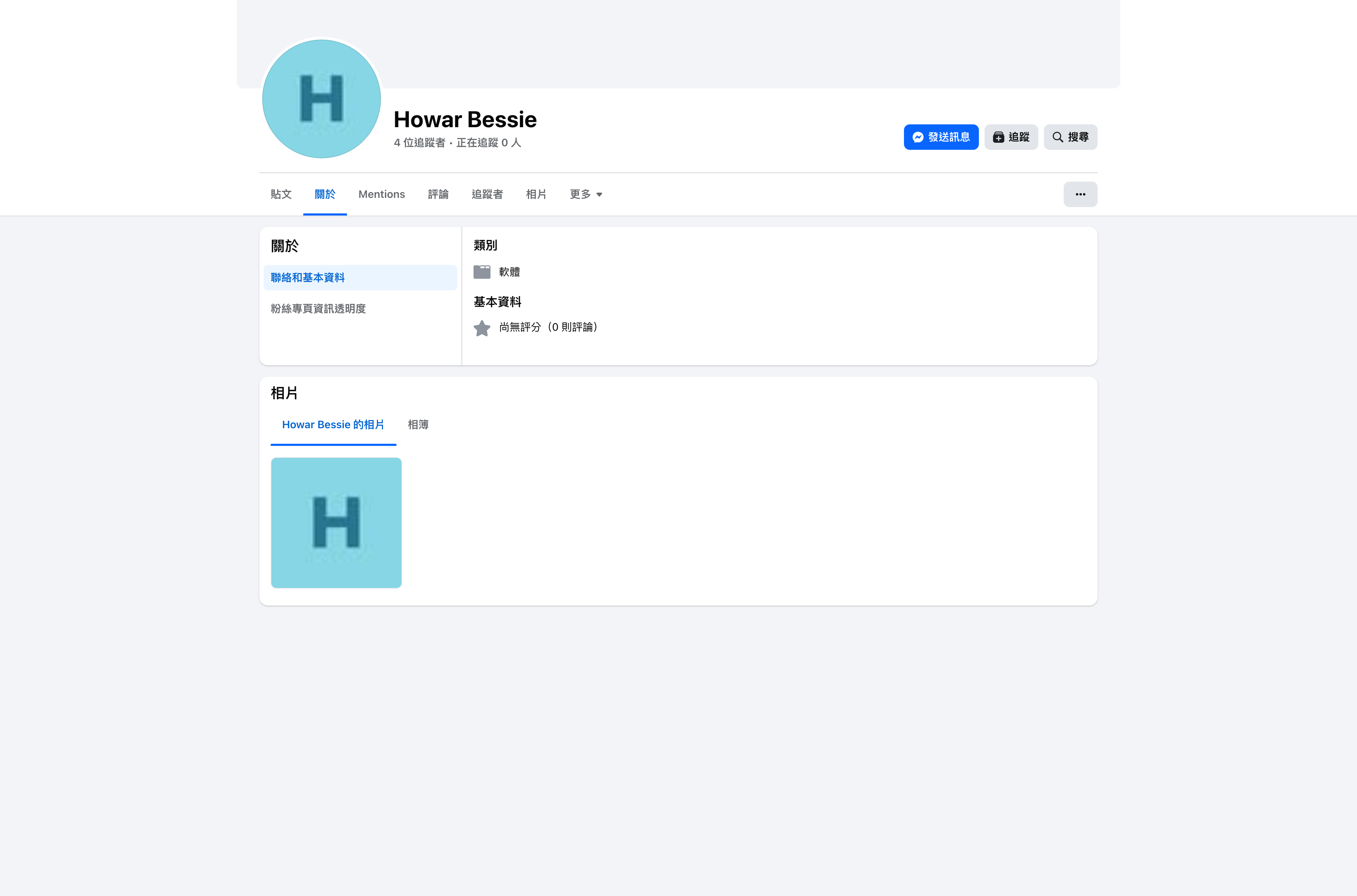Click 尚無評分 (0 則評論) text
Image resolution: width=1357 pixels, height=896 pixels.
tap(548, 328)
